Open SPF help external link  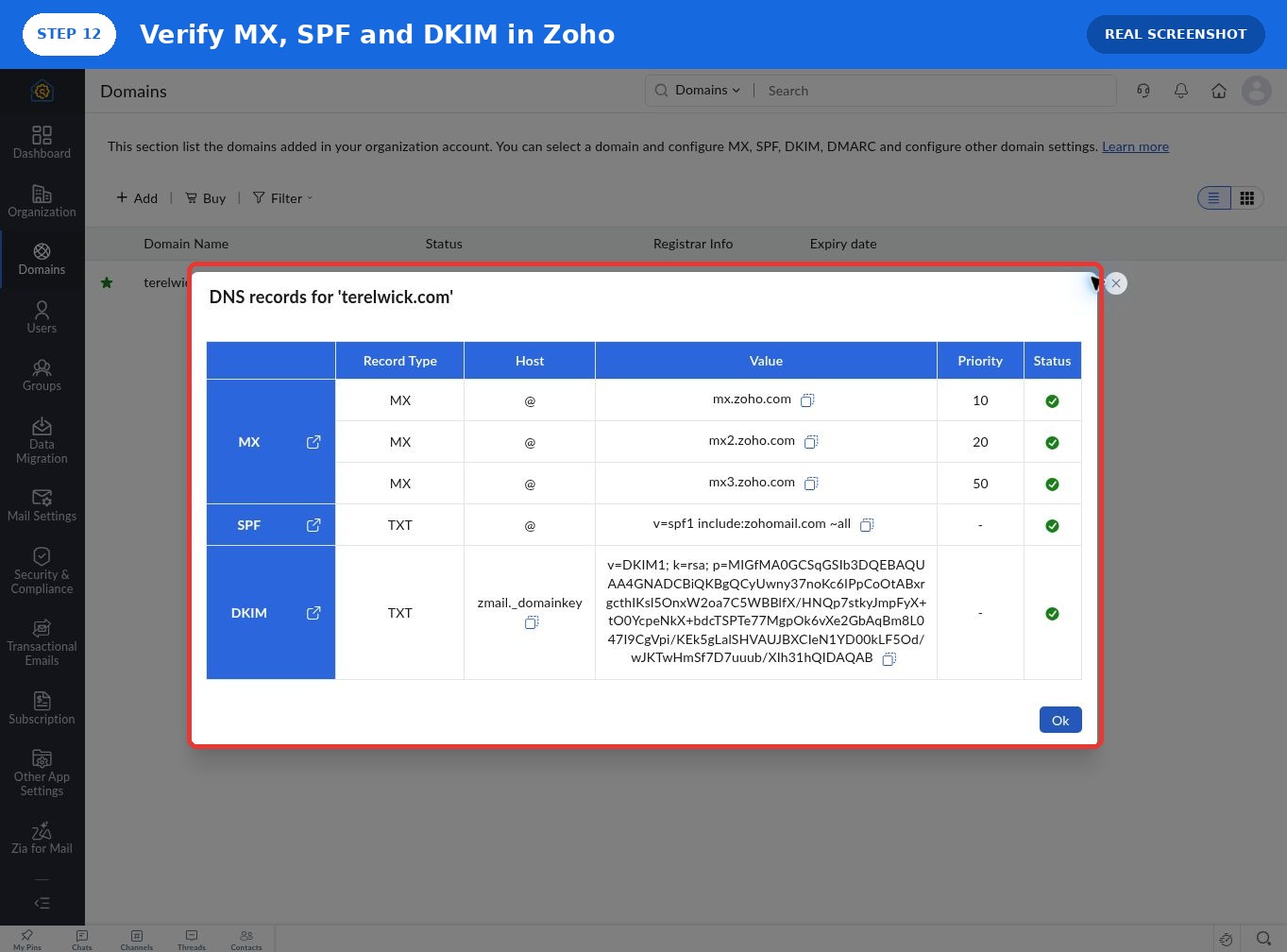[x=313, y=525]
